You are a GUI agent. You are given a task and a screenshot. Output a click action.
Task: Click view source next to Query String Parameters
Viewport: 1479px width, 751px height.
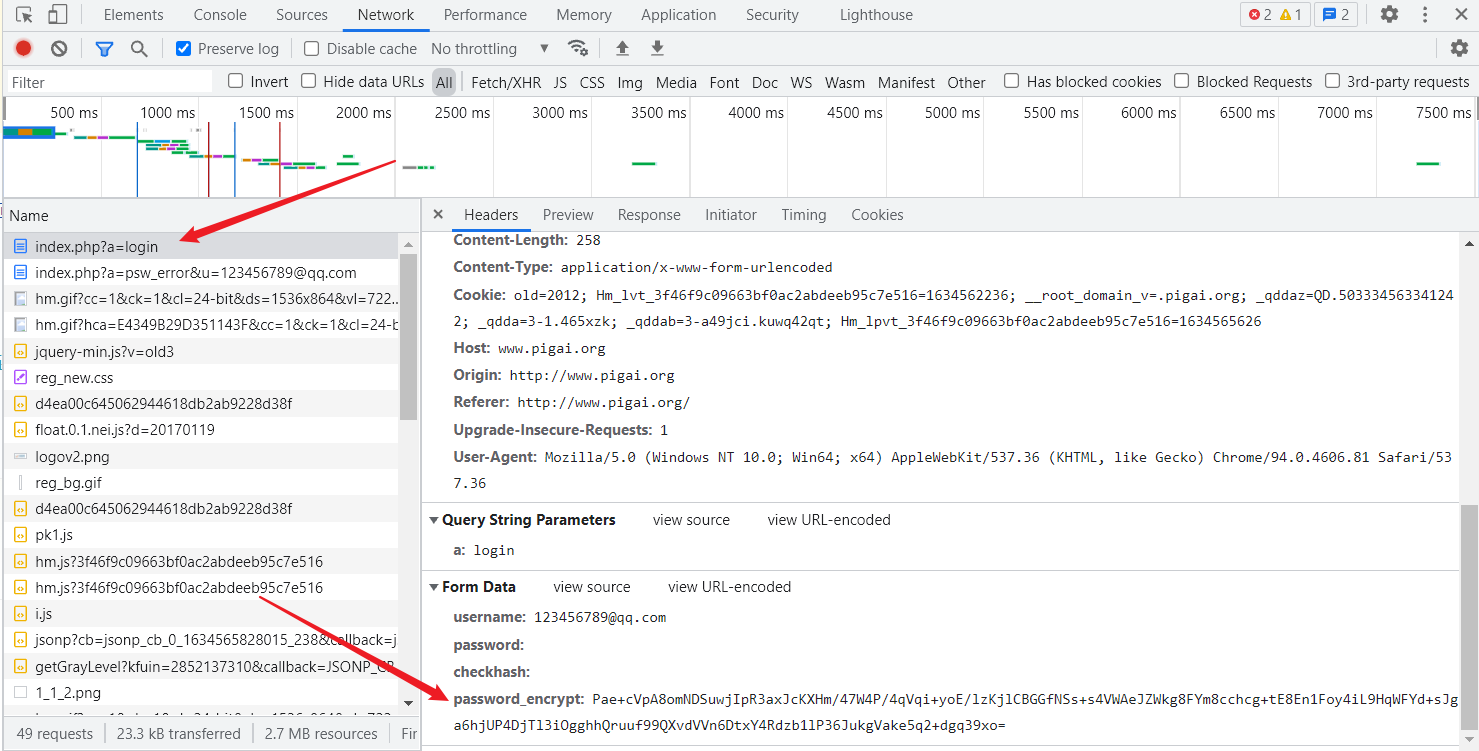691,519
